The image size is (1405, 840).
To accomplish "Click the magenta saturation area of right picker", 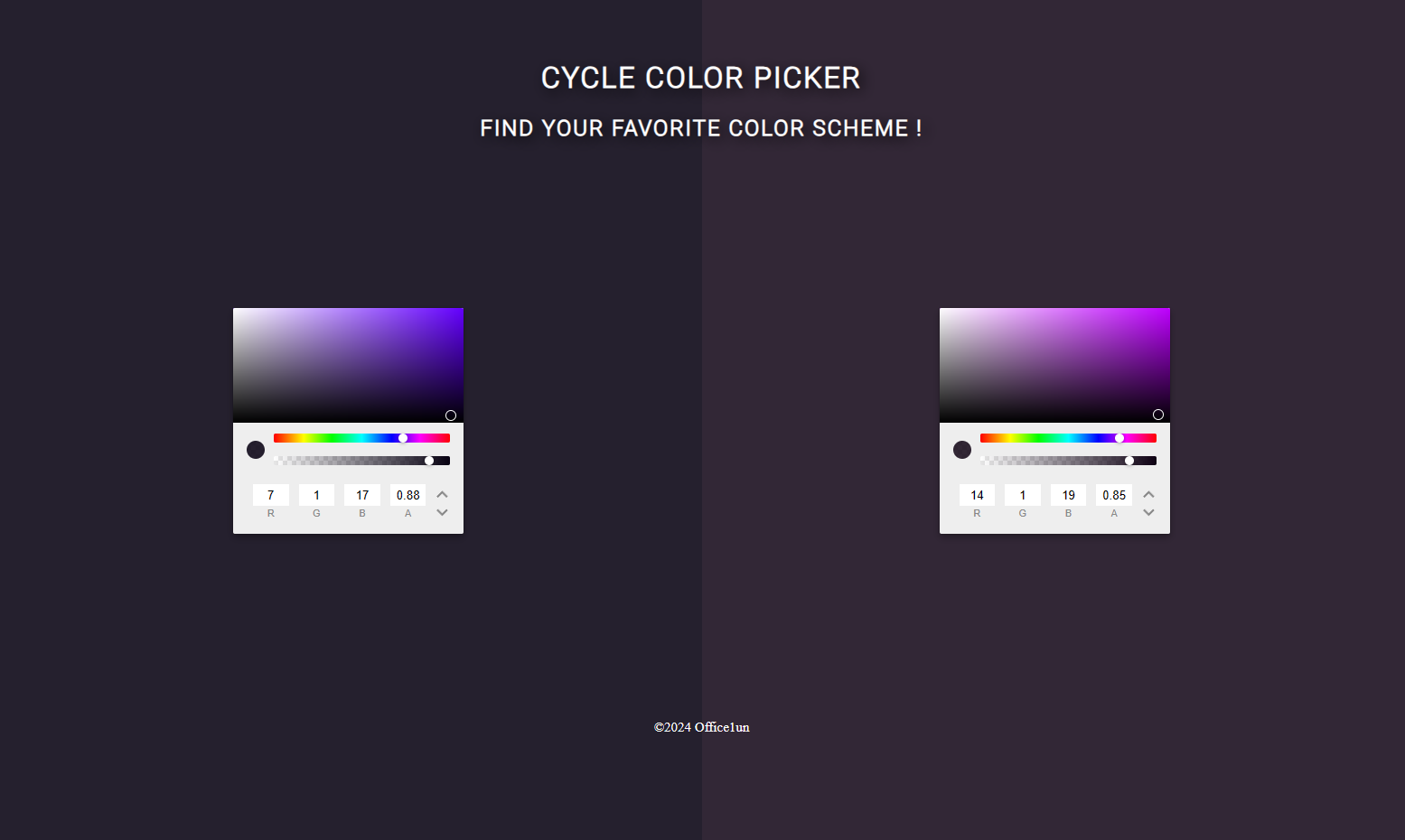I will pyautogui.click(x=1054, y=365).
